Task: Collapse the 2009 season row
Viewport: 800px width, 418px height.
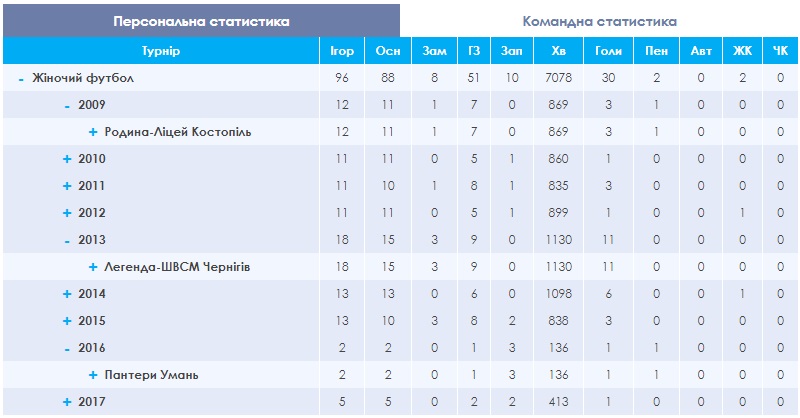Action: point(67,106)
